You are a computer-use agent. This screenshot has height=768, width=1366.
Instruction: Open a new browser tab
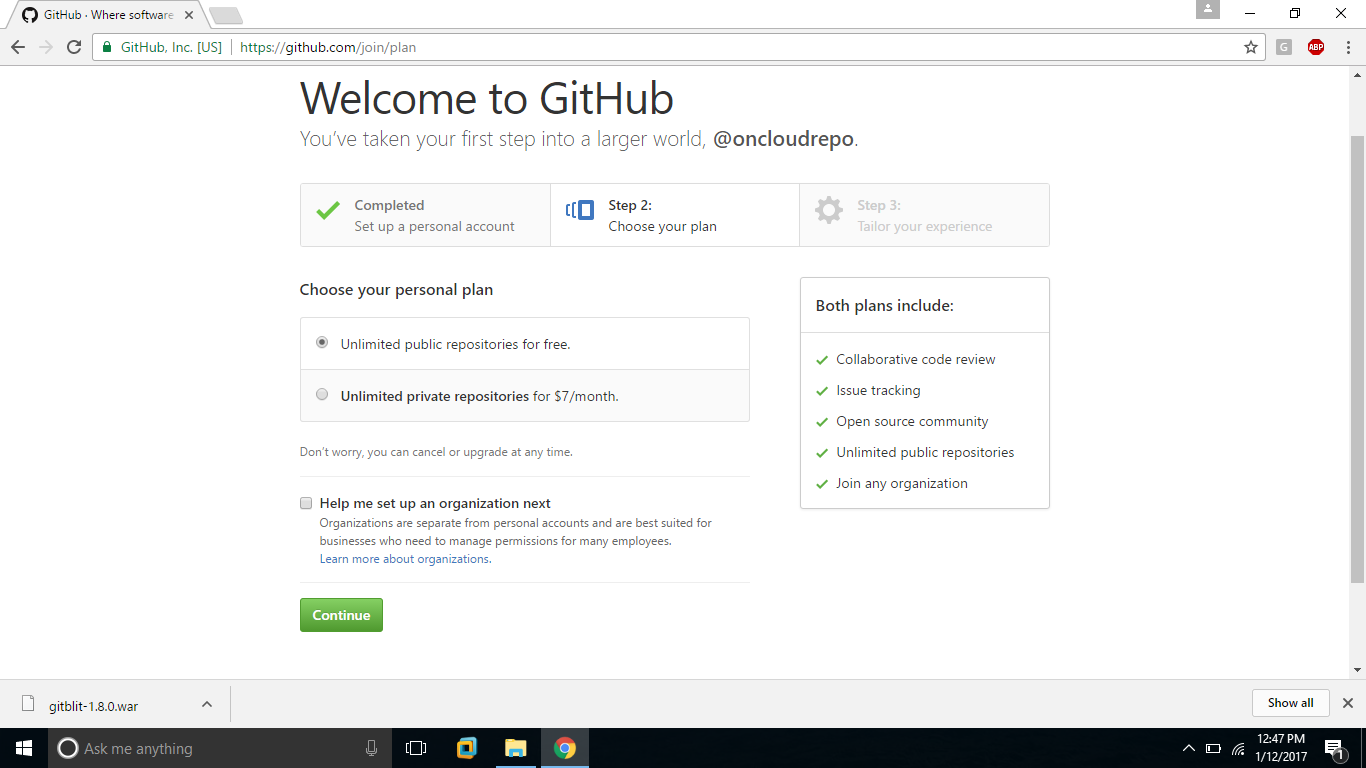point(226,16)
